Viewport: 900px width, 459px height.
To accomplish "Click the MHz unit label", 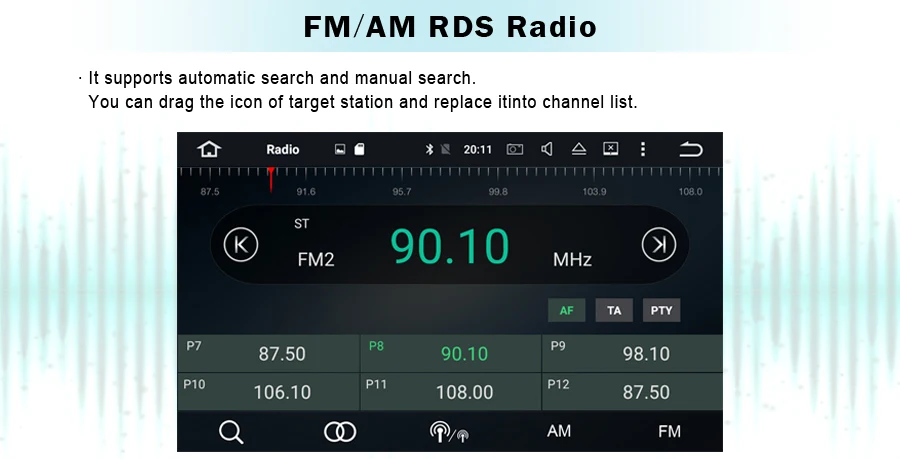I will (572, 259).
